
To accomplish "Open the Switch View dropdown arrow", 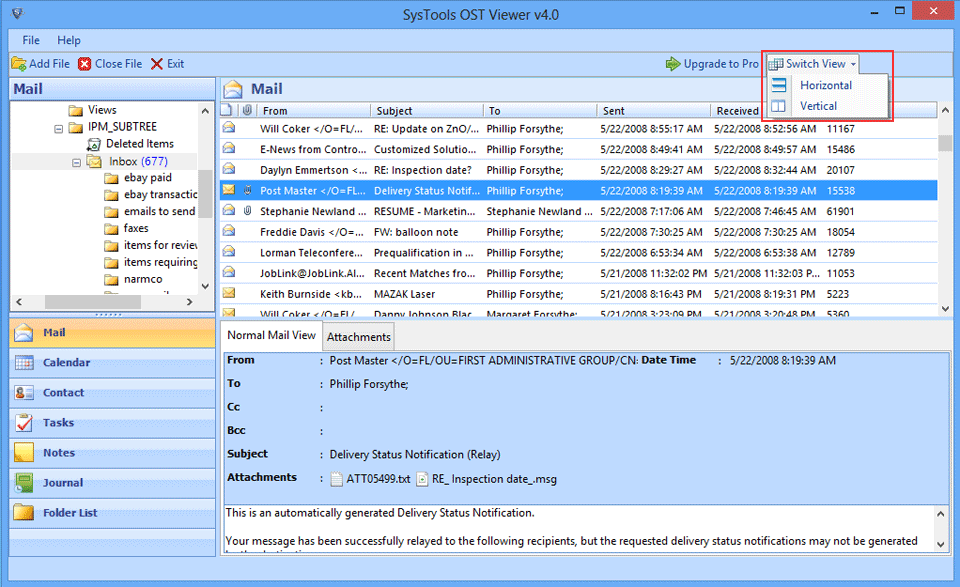I will pyautogui.click(x=853, y=64).
